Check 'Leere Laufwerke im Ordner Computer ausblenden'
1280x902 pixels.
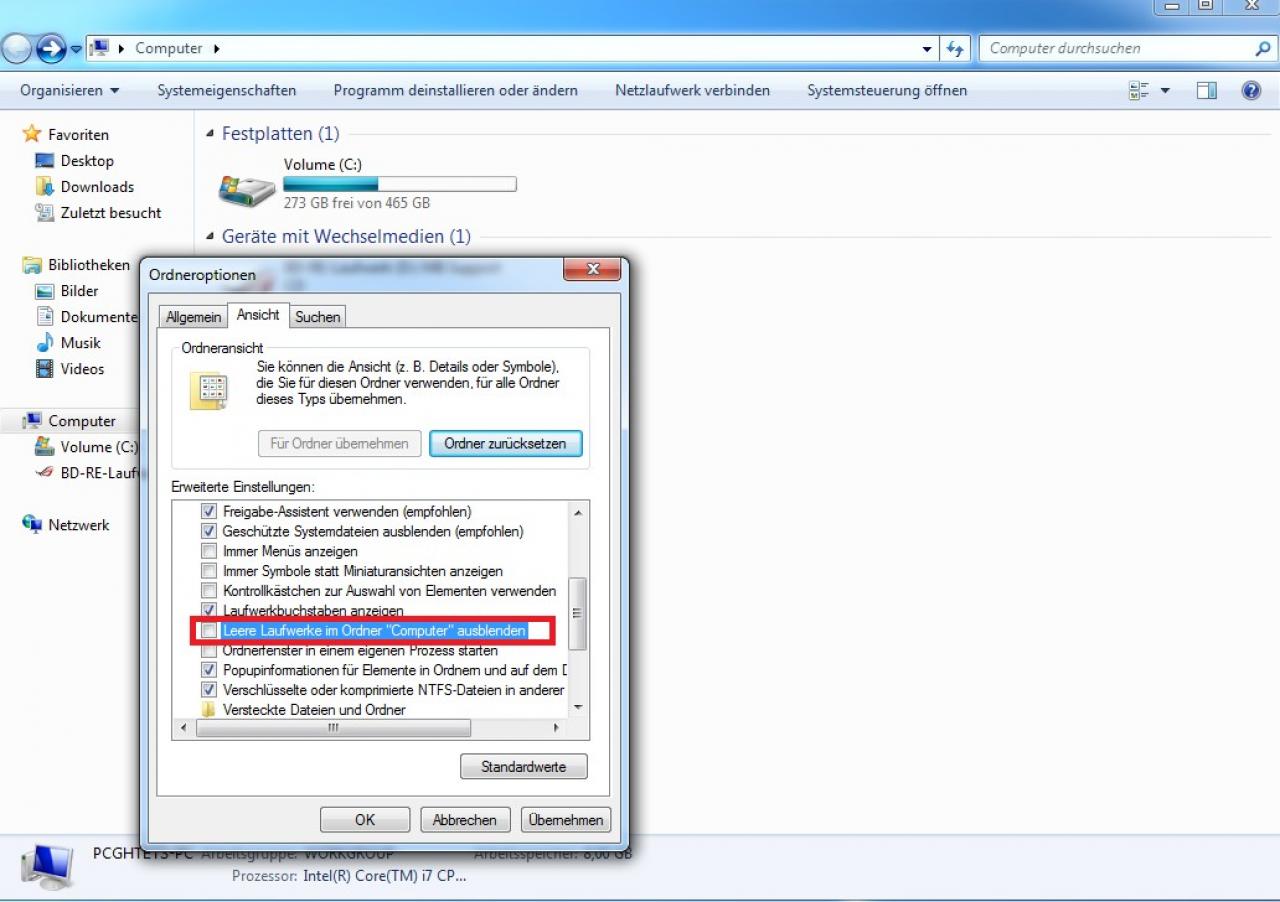coord(209,631)
